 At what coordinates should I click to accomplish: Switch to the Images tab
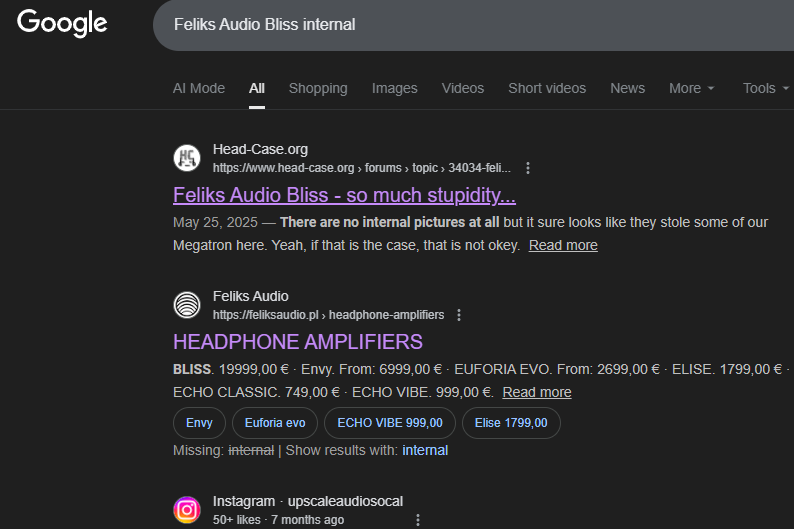[x=394, y=88]
